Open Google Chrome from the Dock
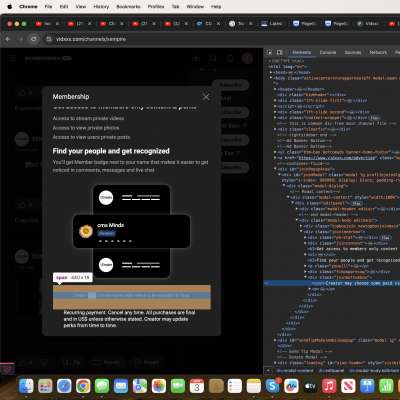 [x=83, y=386]
